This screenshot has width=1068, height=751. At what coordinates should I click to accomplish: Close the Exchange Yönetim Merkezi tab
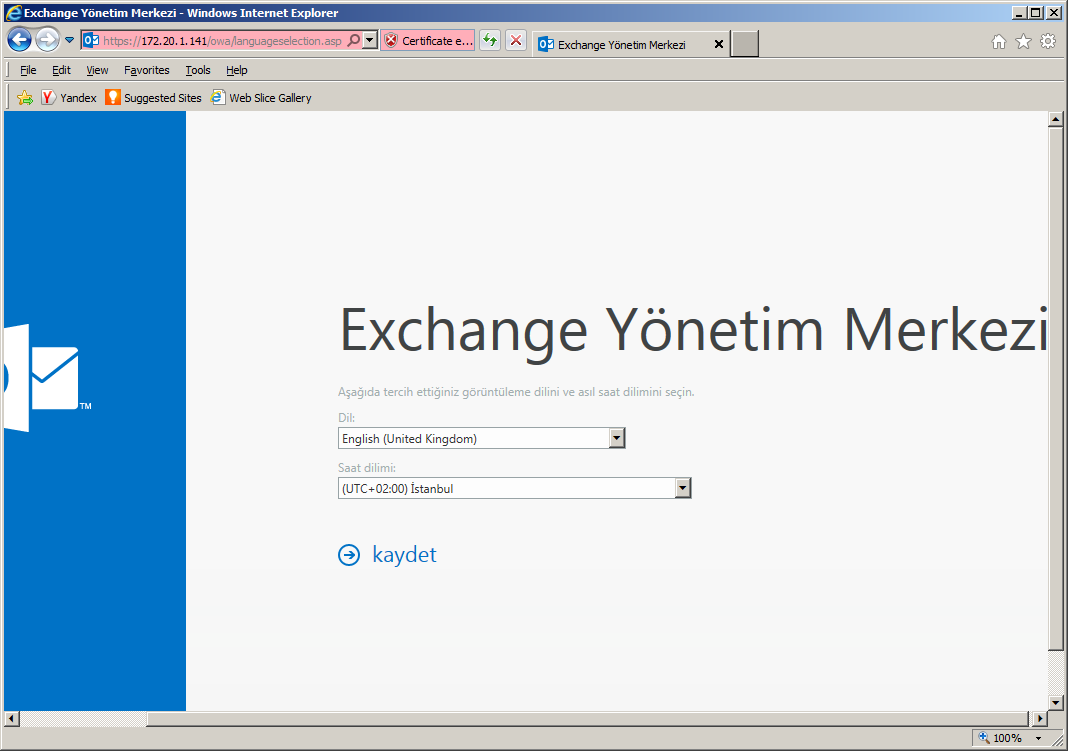[x=719, y=44]
